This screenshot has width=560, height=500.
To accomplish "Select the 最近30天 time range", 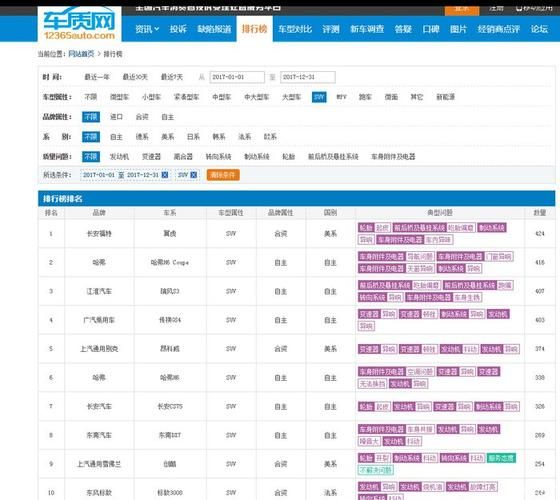I will click(135, 77).
